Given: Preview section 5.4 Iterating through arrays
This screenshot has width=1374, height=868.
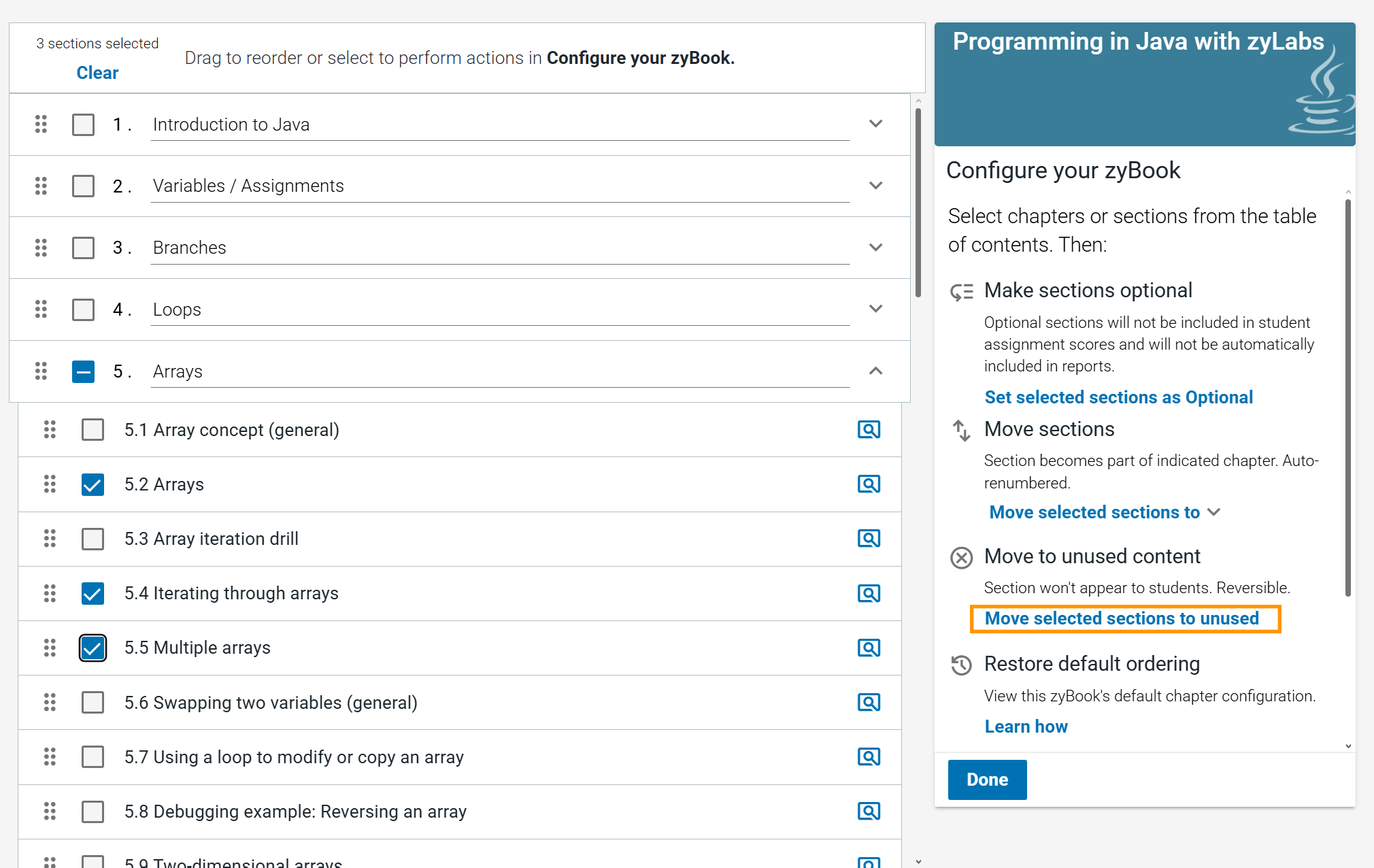Looking at the screenshot, I should (x=869, y=593).
